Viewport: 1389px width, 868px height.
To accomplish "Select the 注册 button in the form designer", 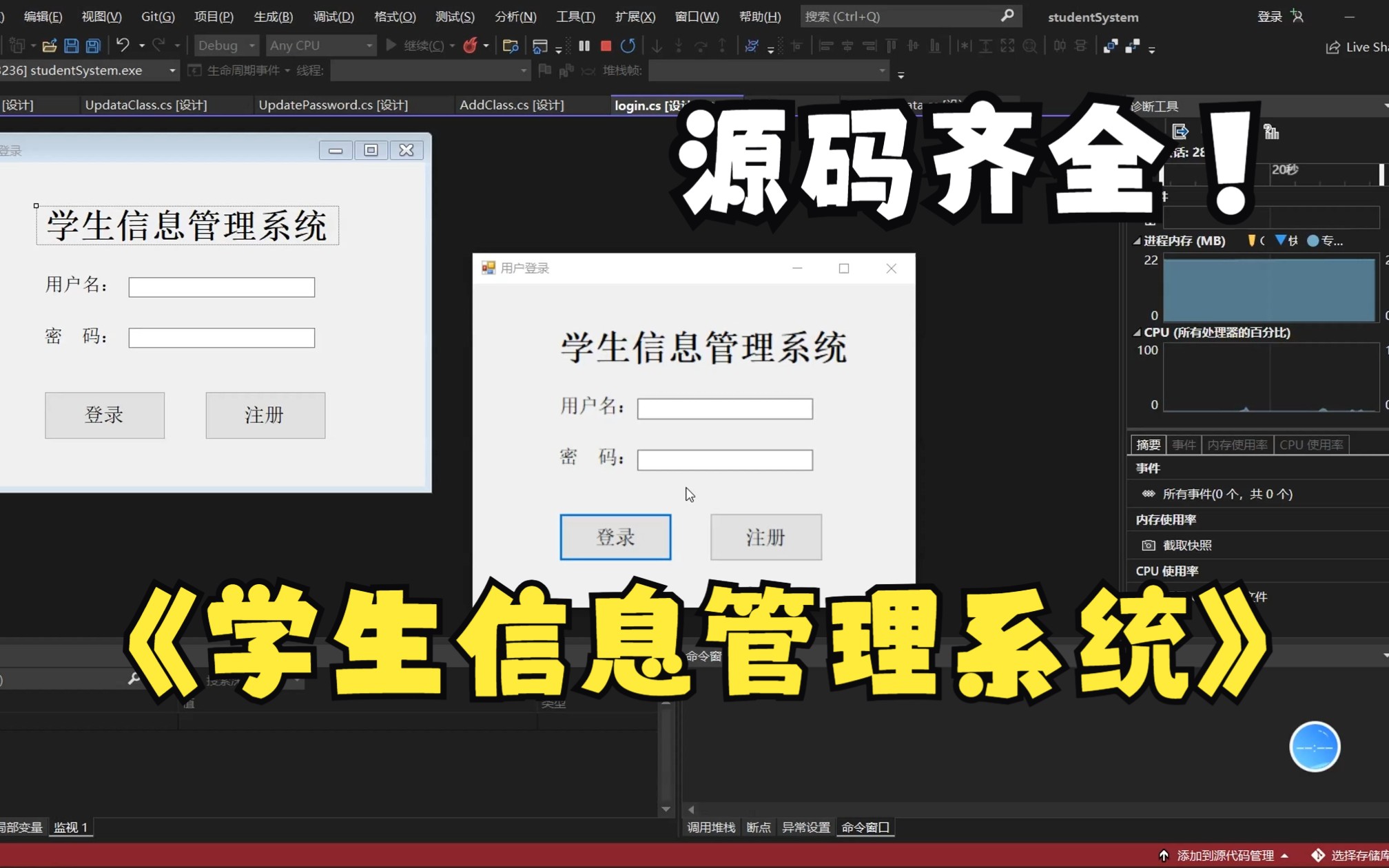I will tap(265, 415).
